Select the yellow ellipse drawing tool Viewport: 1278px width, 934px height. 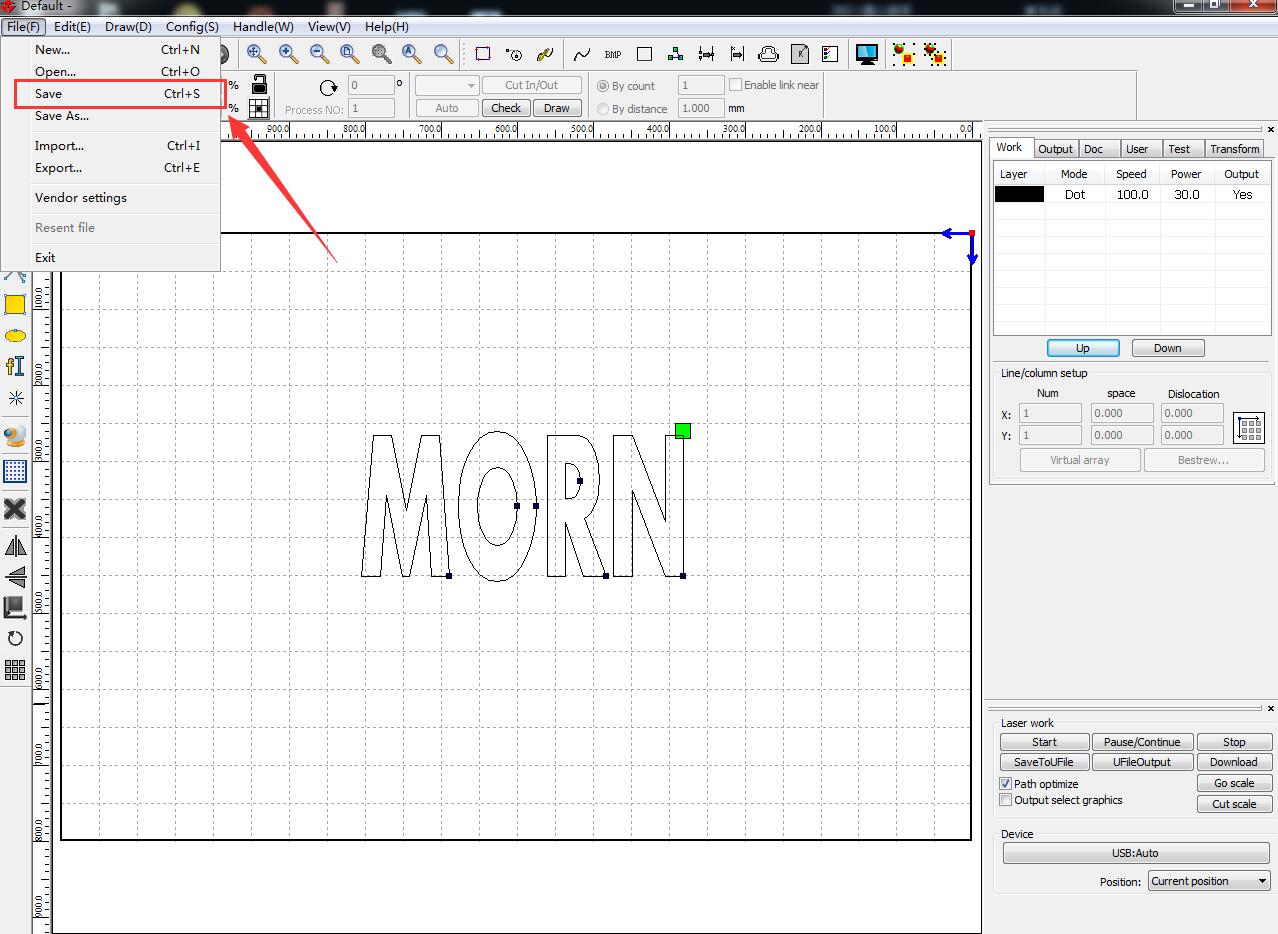tap(15, 336)
